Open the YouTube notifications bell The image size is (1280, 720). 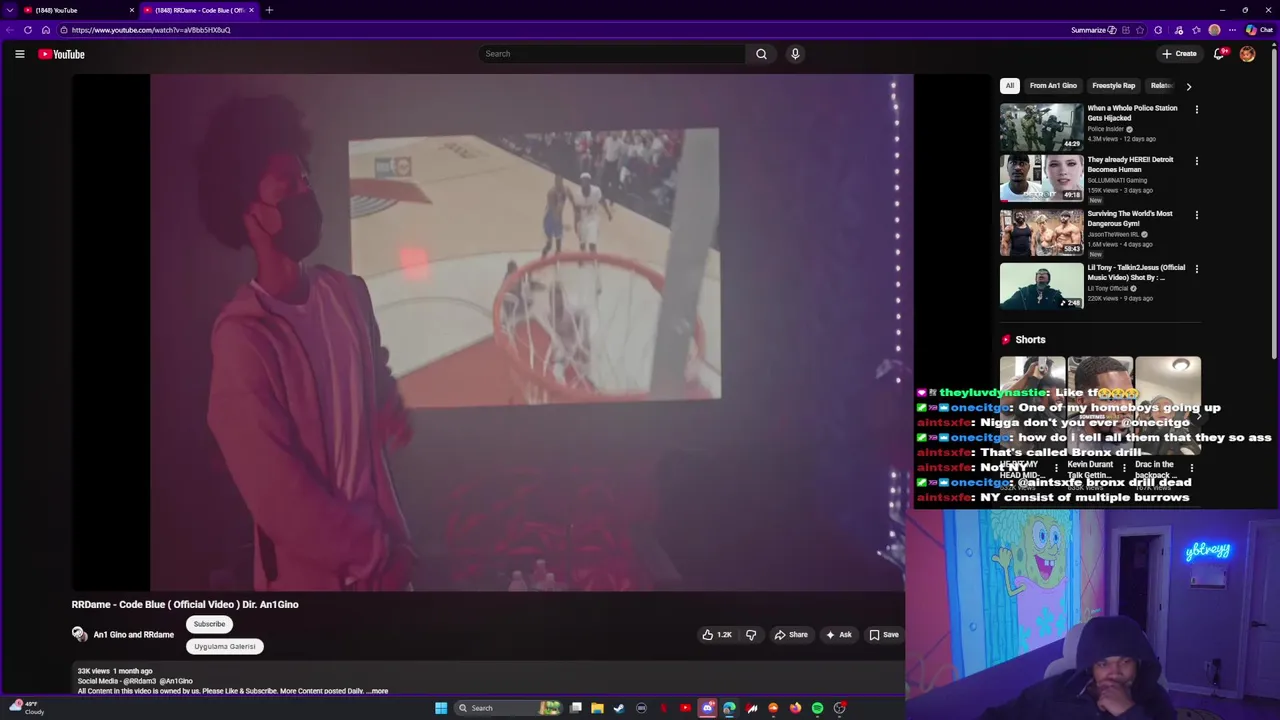1219,54
